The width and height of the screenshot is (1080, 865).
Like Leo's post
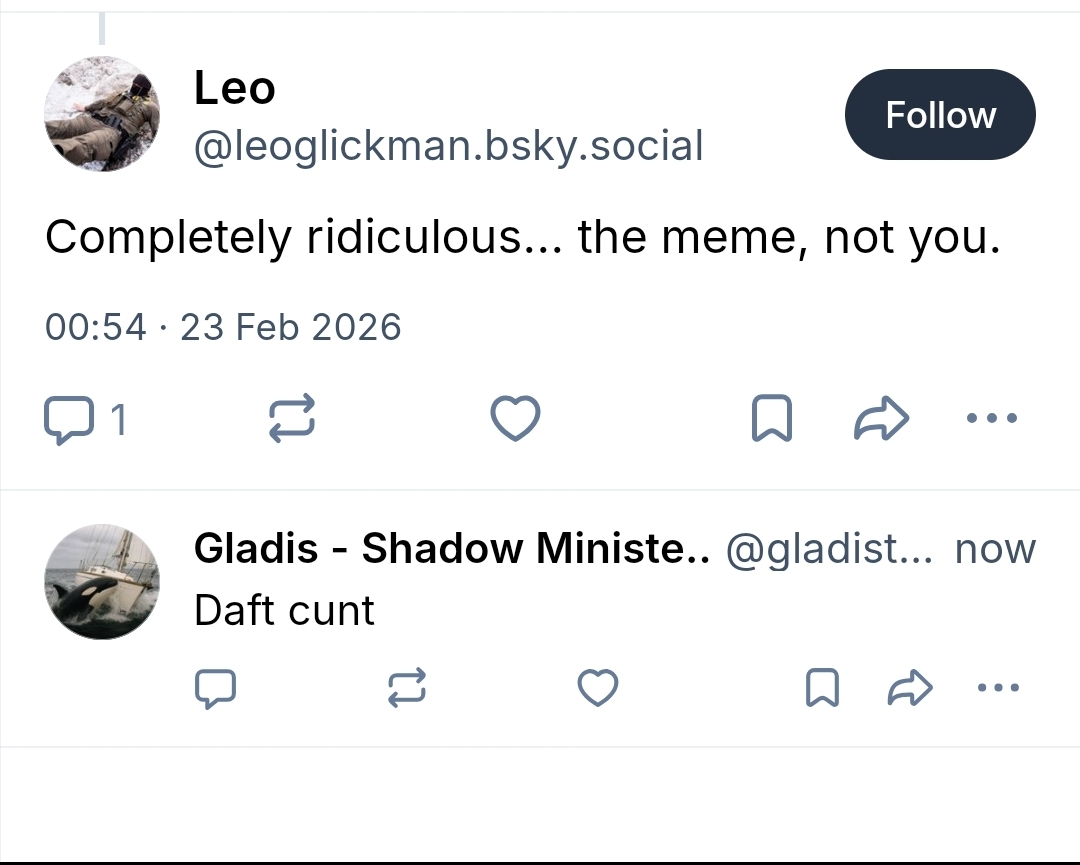coord(515,418)
